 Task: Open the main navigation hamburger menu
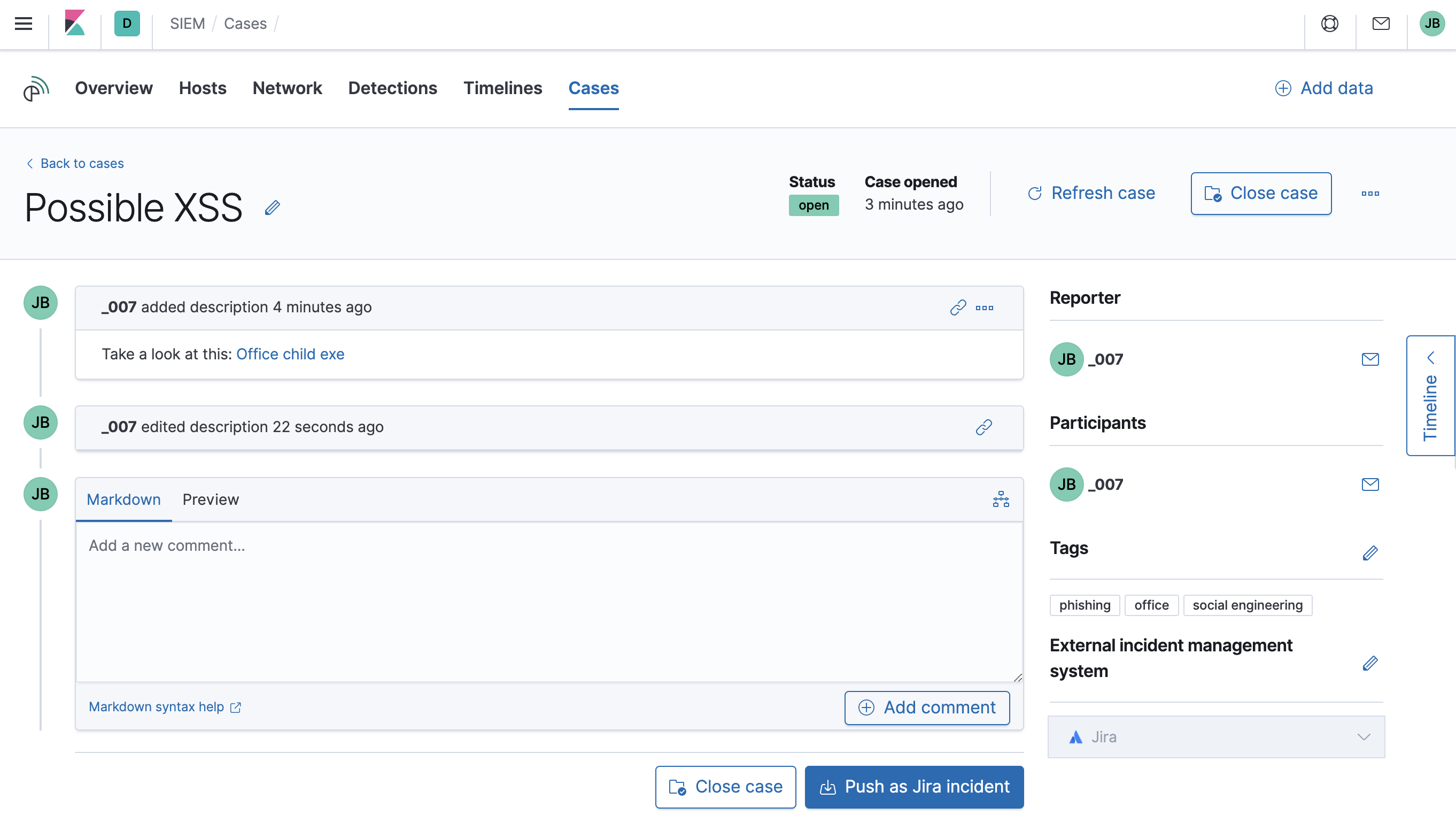click(x=22, y=23)
